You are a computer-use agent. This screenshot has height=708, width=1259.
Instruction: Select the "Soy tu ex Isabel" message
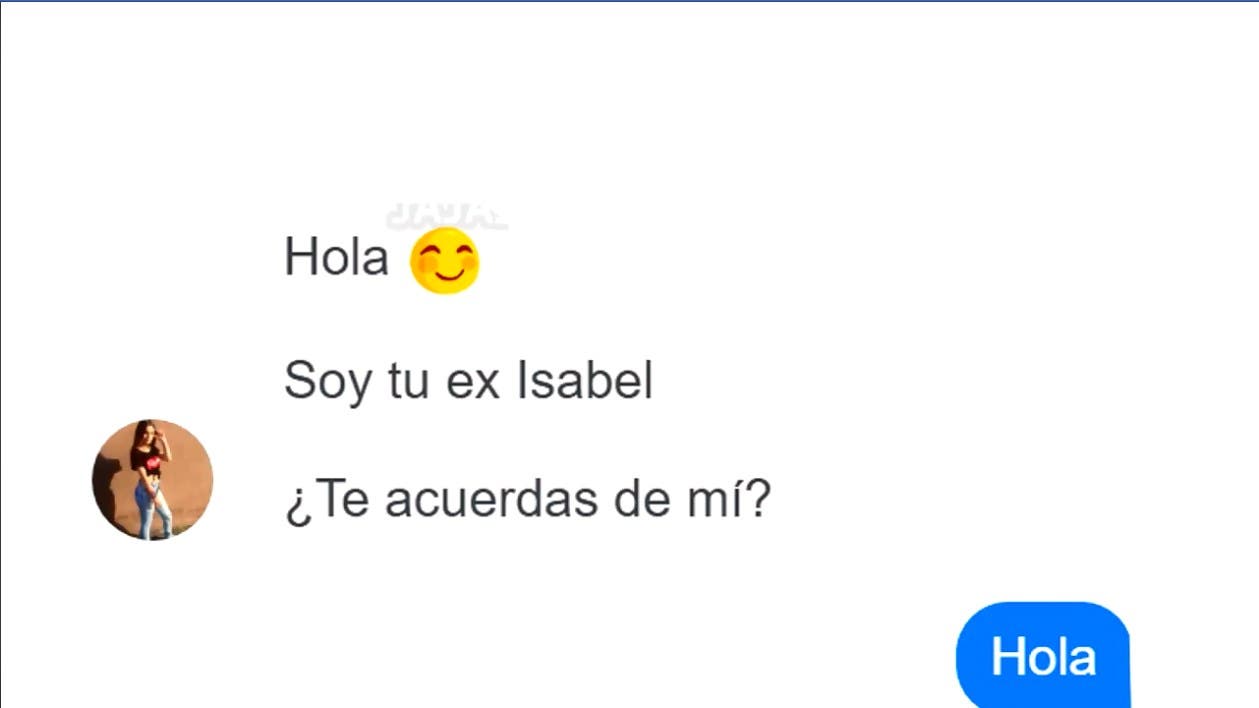(468, 381)
